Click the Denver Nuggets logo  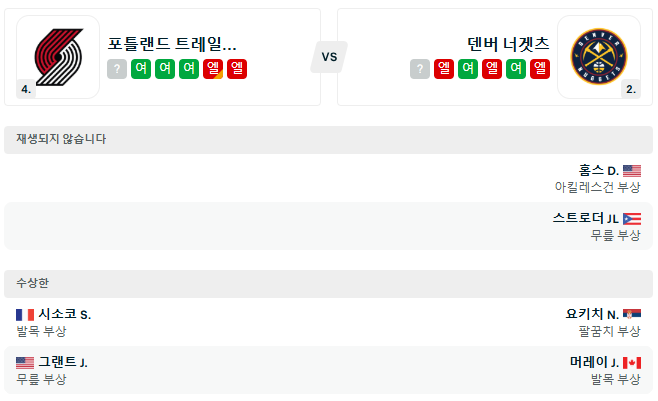(598, 55)
